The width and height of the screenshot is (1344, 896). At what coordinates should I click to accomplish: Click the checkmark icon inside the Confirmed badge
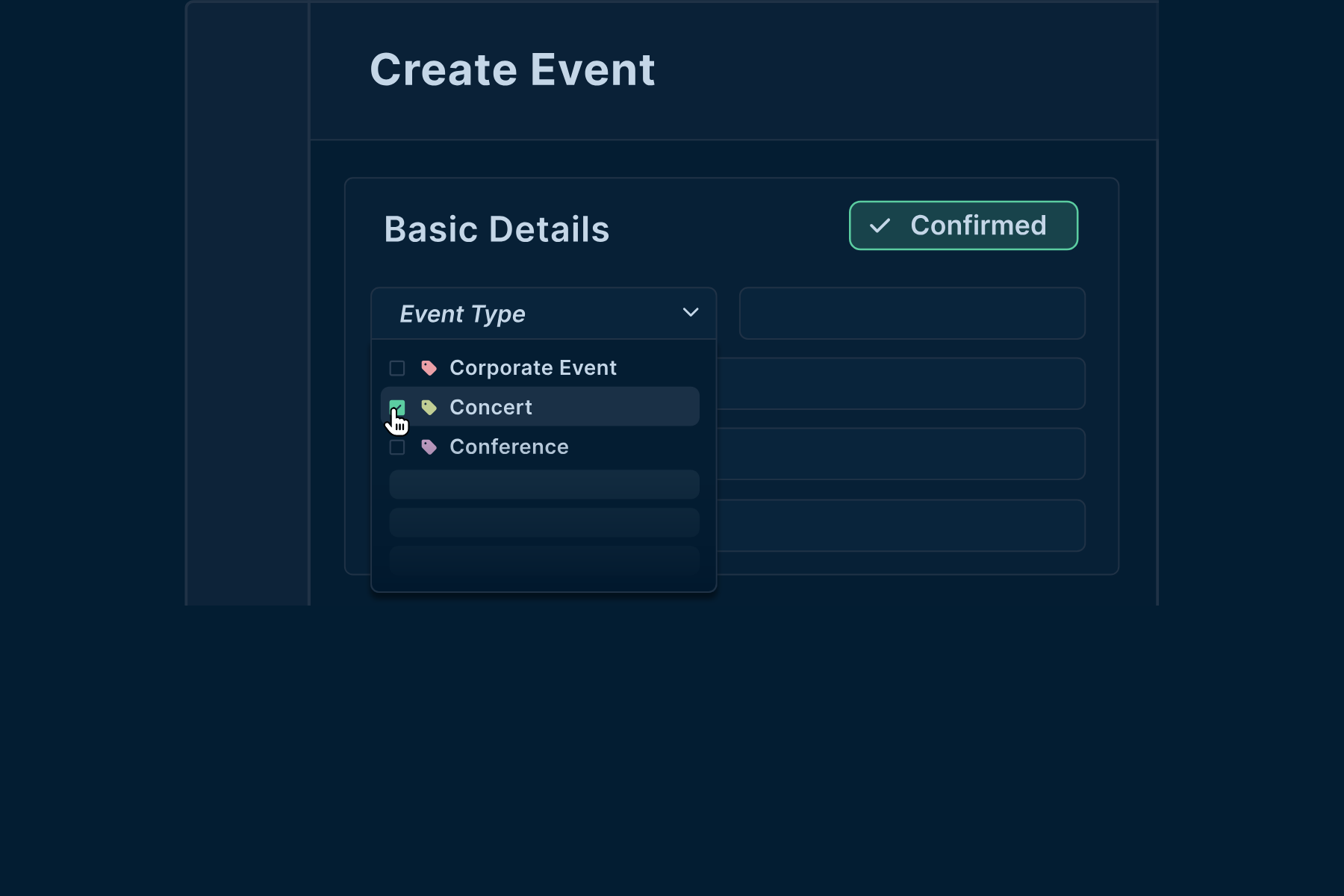click(880, 225)
